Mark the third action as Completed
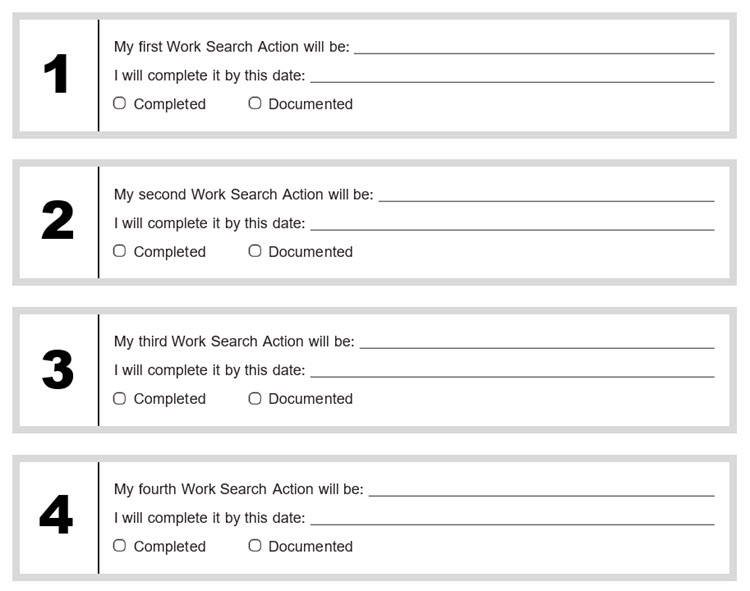This screenshot has height=591, width=750. click(x=120, y=398)
